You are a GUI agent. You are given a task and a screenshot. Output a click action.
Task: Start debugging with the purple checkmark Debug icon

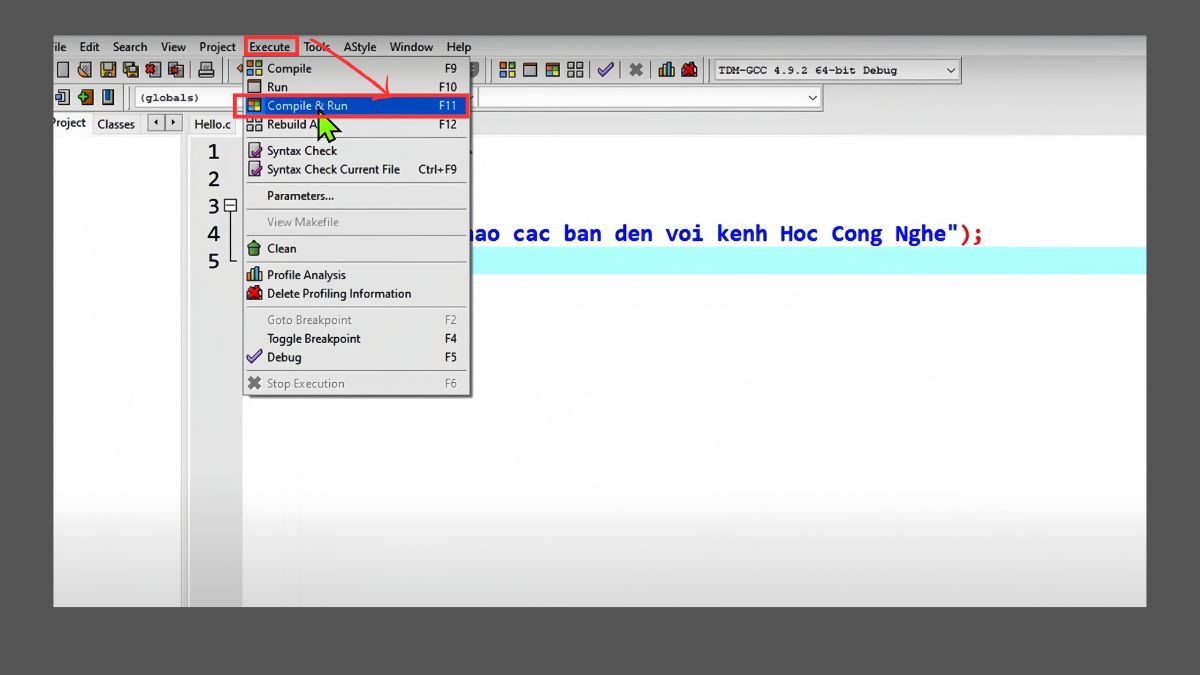tap(605, 69)
